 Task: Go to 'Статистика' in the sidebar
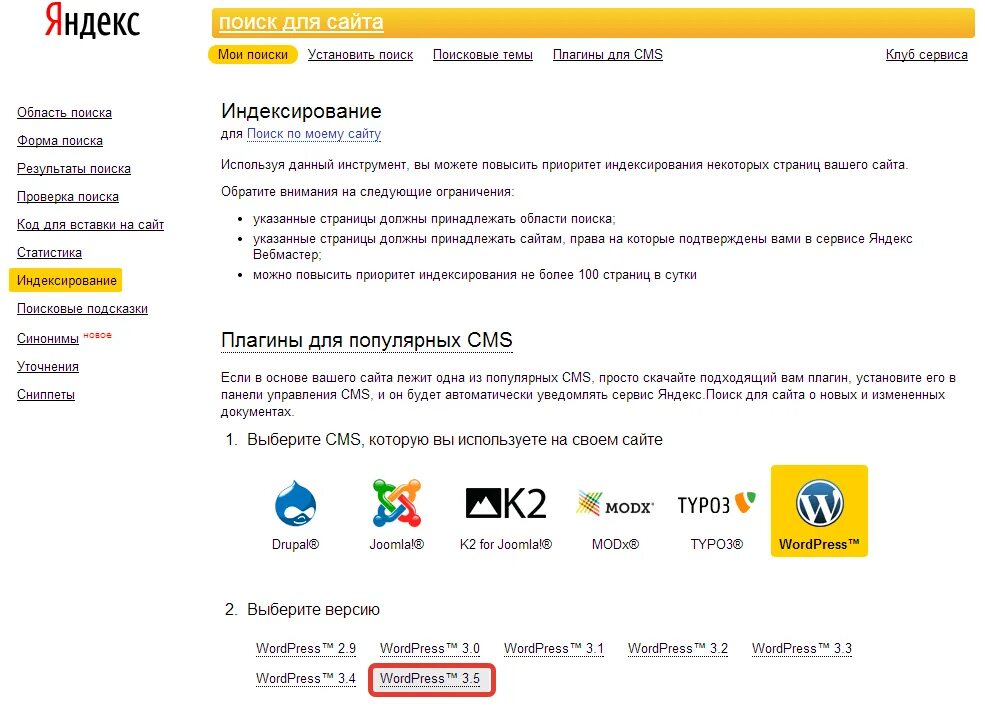pyautogui.click(x=49, y=253)
